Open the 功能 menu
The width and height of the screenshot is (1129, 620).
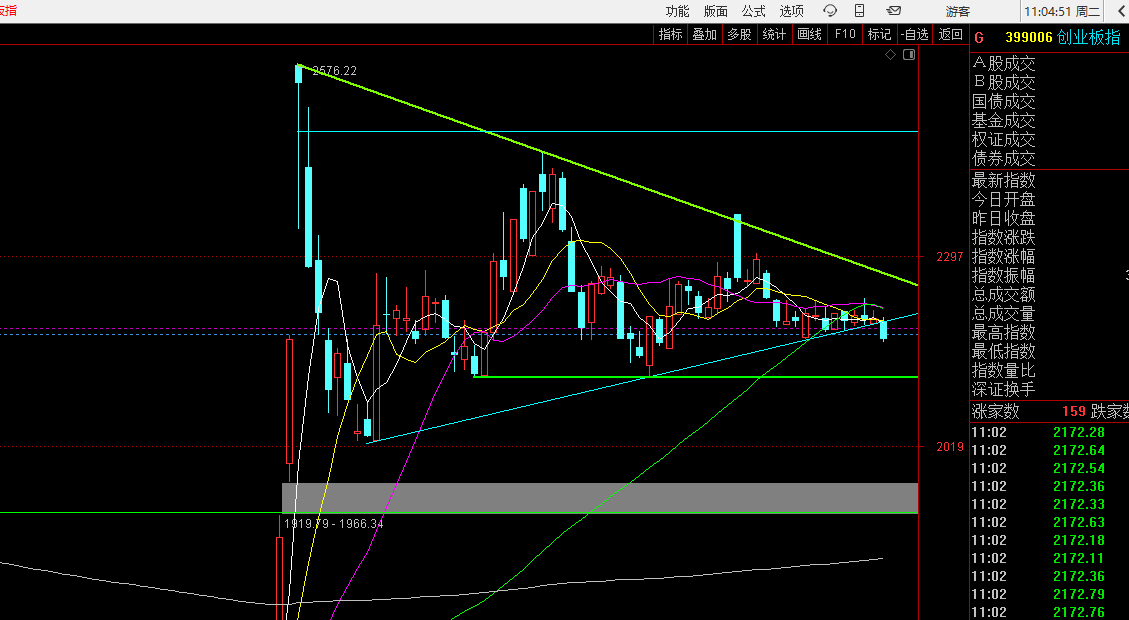click(677, 11)
